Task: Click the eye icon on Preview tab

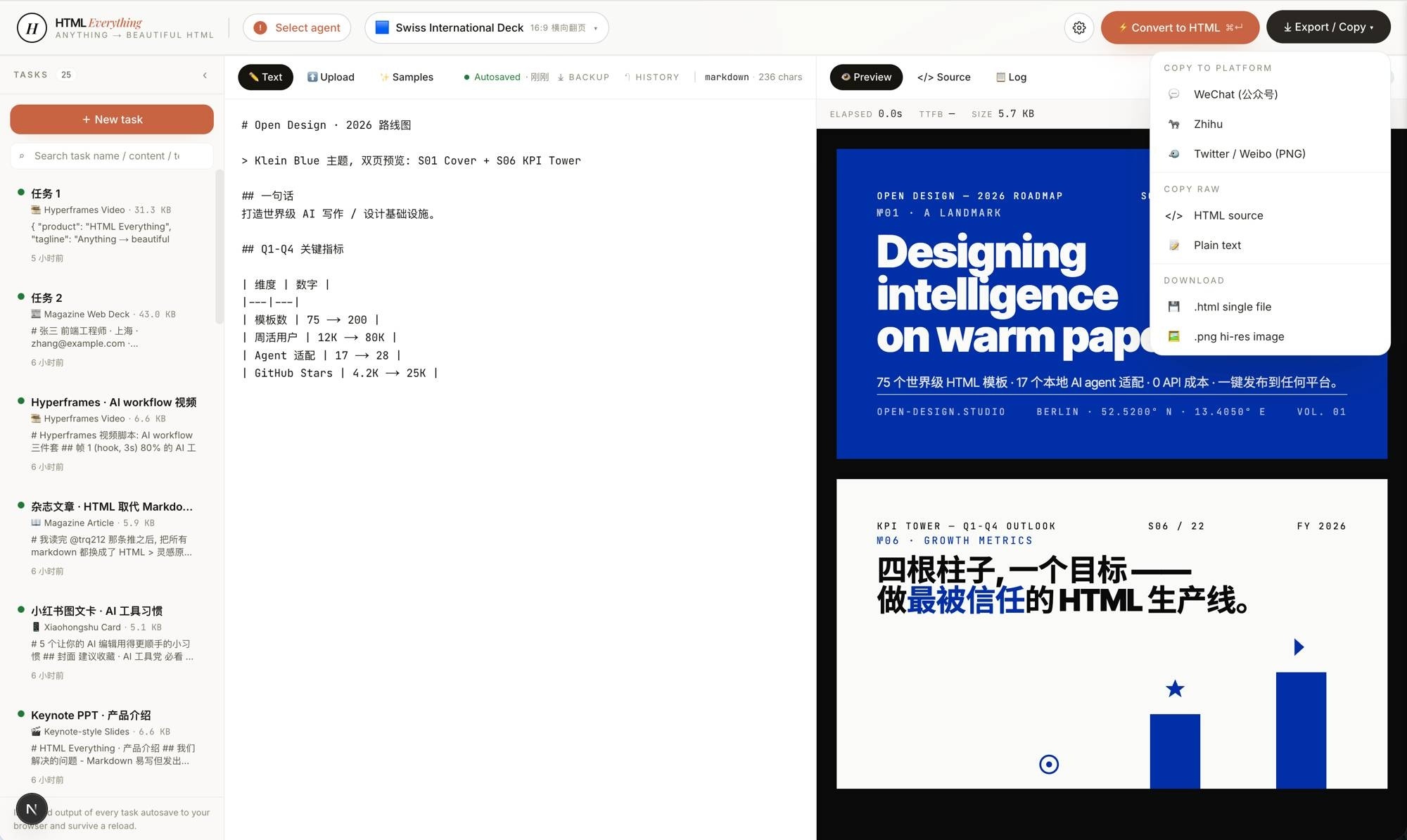Action: coord(846,77)
